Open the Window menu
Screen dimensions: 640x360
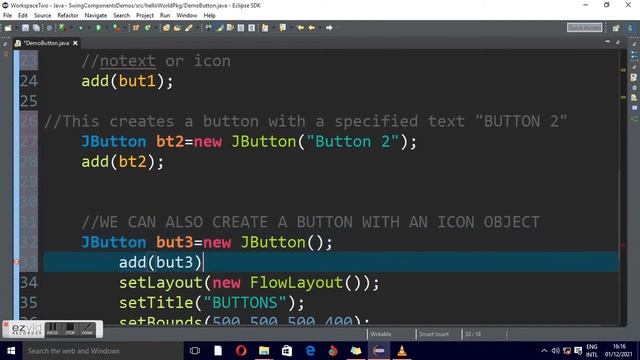tap(187, 16)
